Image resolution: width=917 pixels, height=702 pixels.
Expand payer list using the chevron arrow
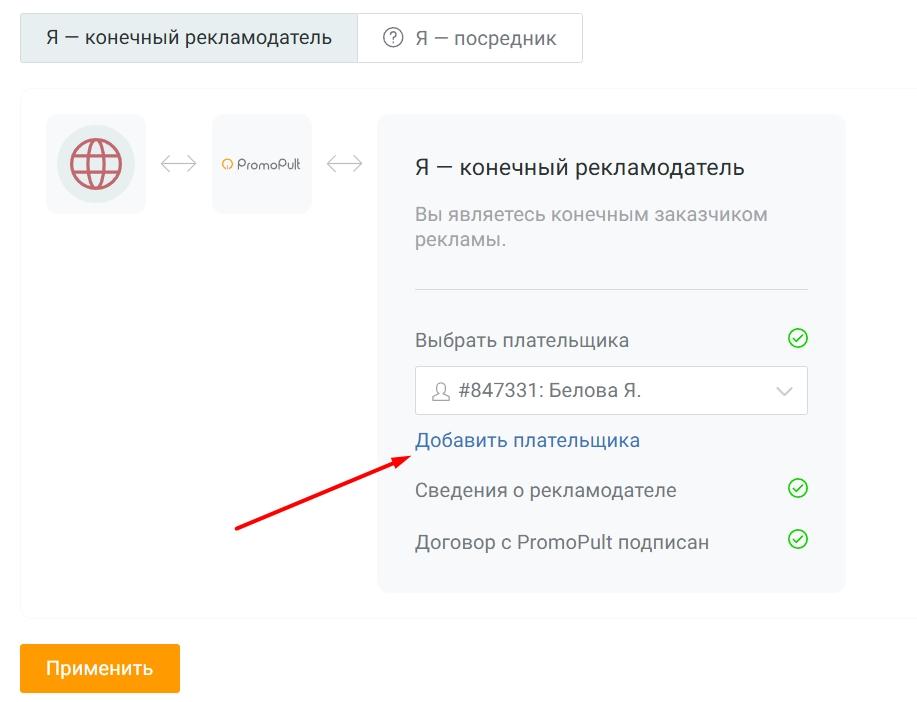tap(784, 391)
